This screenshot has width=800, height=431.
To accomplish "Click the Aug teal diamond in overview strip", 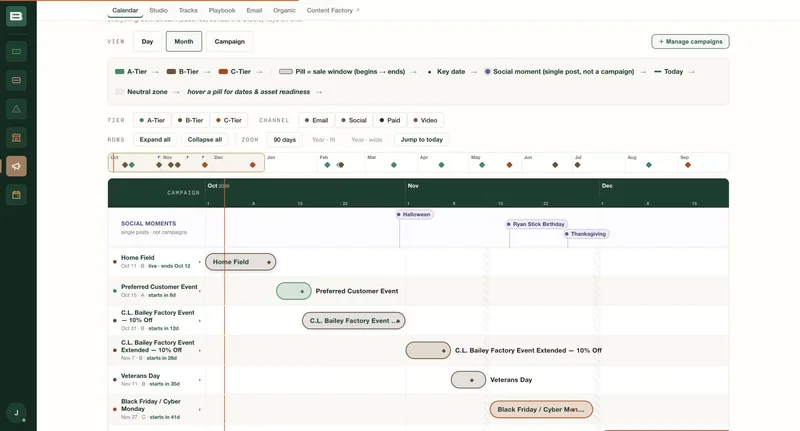I will pyautogui.click(x=649, y=165).
